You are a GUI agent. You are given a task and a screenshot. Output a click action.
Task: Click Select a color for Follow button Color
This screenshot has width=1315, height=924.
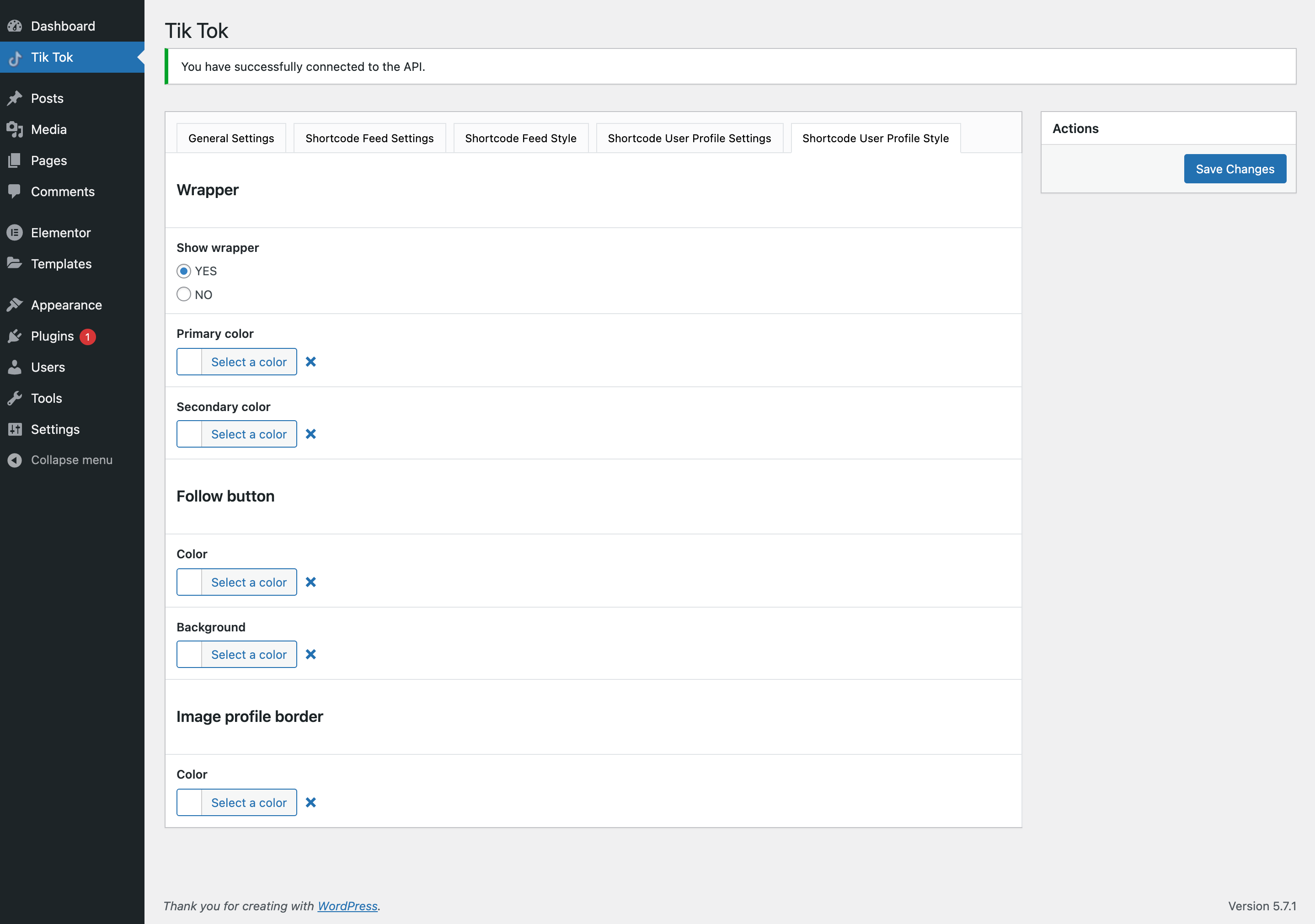[249, 582]
